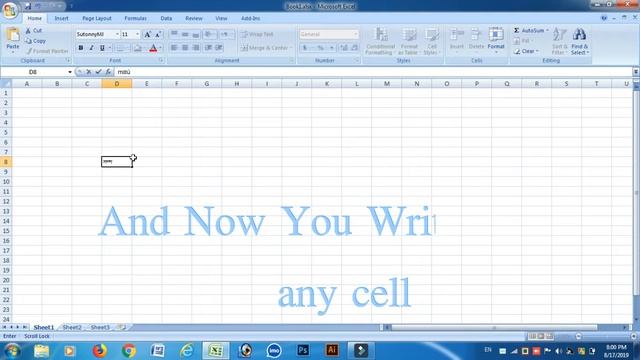This screenshot has width=640, height=360.
Task: Click the Office Button orb
Action: [x=10, y=10]
